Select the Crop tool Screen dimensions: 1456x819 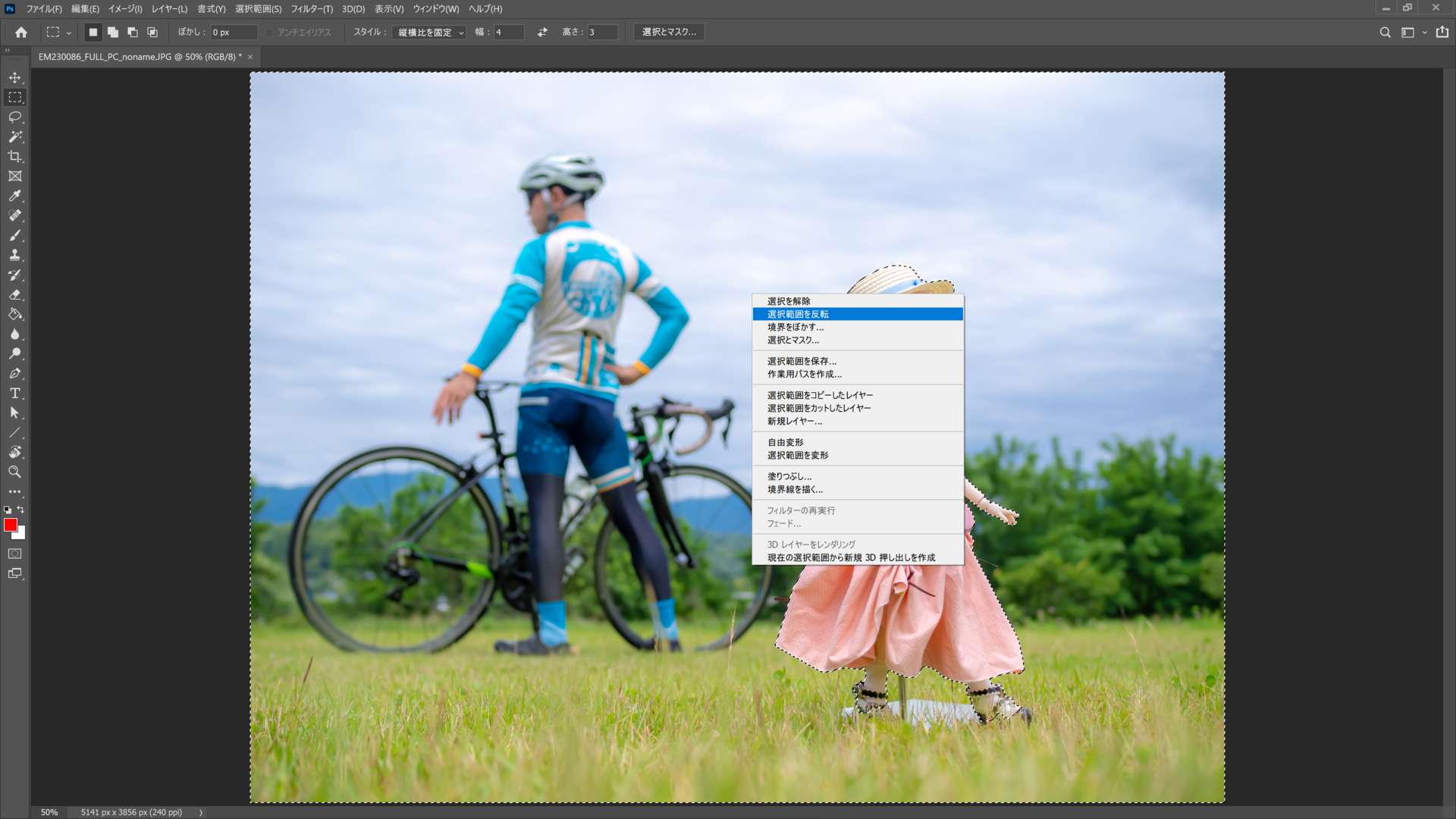[14, 157]
